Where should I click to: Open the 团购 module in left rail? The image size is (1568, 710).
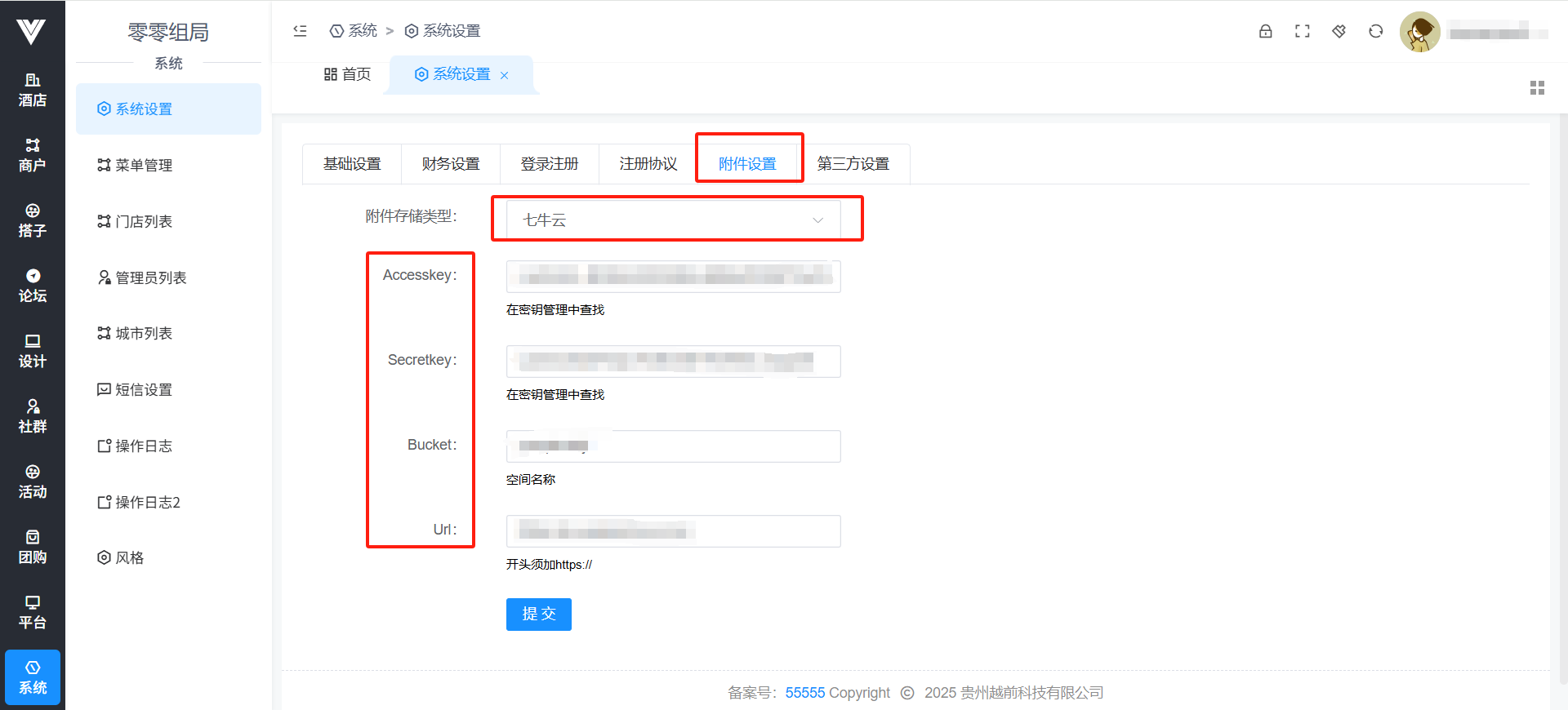[x=33, y=547]
